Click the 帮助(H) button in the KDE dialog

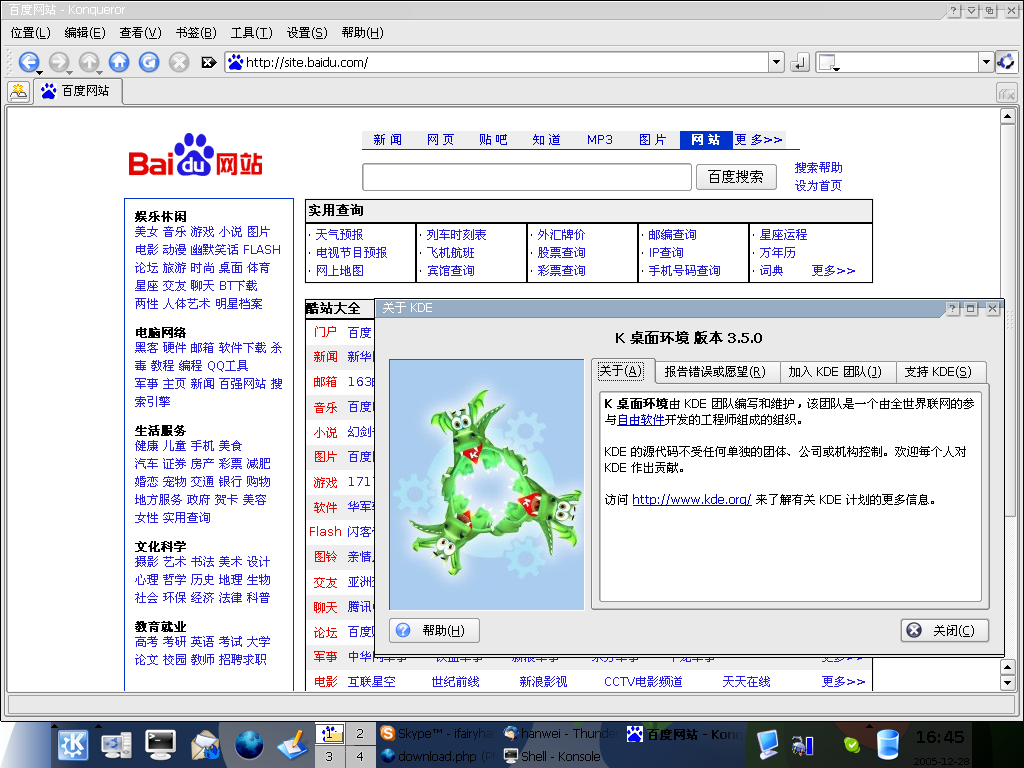tap(434, 630)
